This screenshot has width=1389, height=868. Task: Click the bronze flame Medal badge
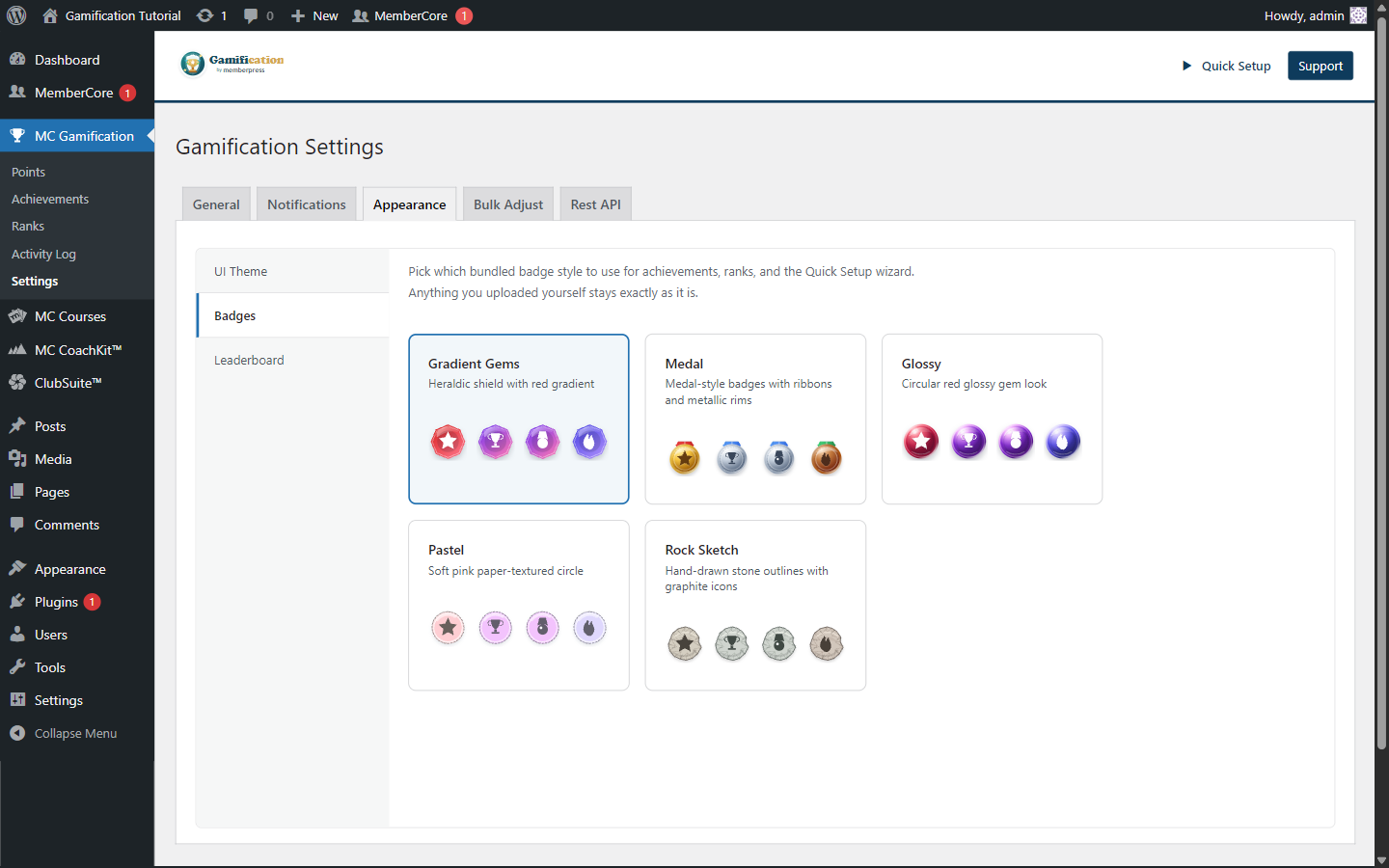pos(826,457)
